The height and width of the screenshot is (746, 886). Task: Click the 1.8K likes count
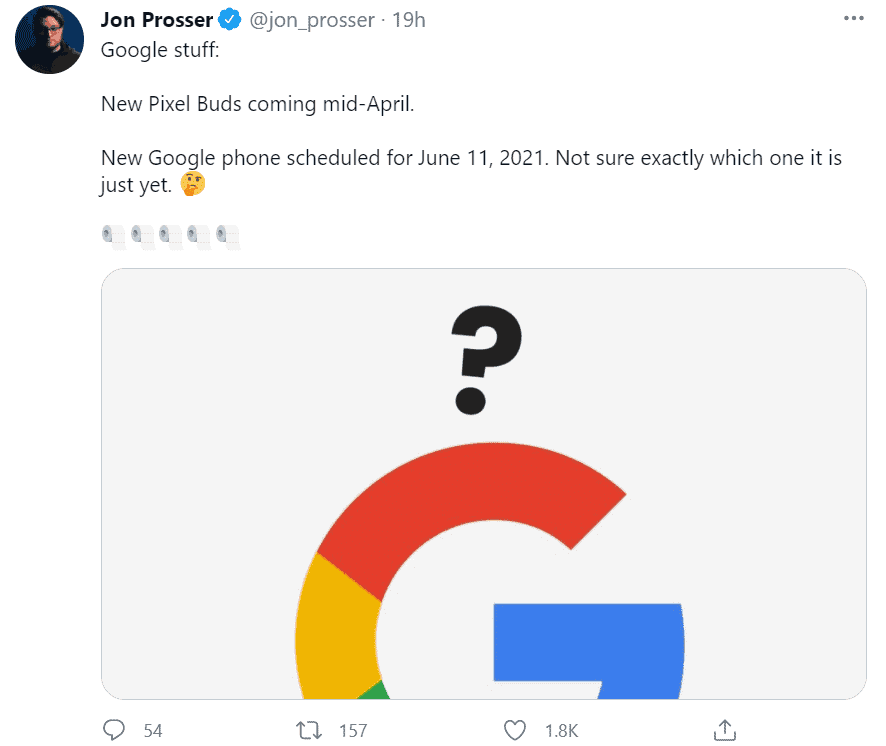562,731
